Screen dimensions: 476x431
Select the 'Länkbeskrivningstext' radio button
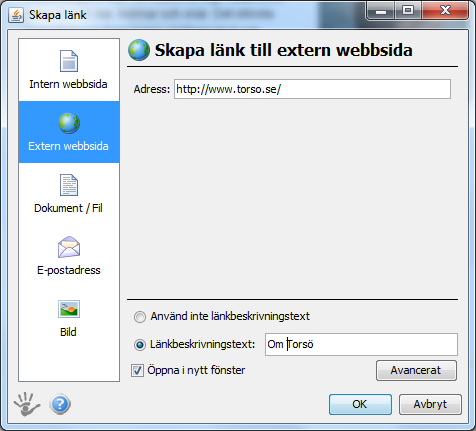pyautogui.click(x=140, y=345)
